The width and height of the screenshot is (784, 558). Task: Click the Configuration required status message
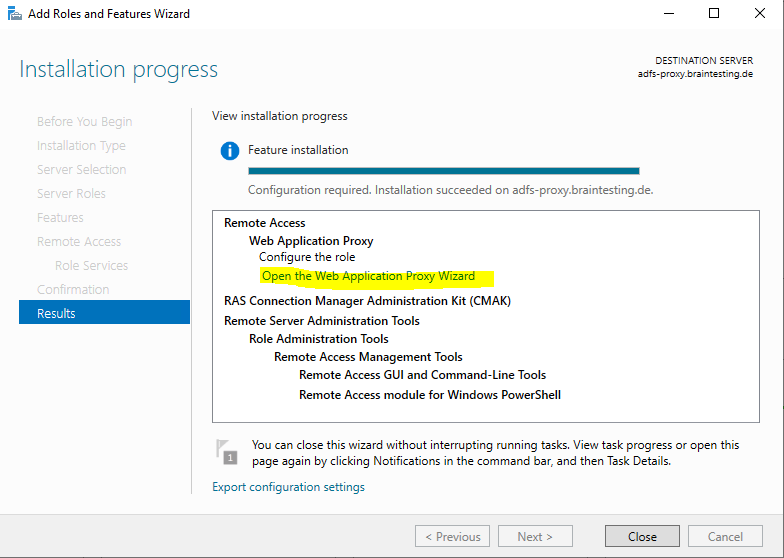pos(450,190)
